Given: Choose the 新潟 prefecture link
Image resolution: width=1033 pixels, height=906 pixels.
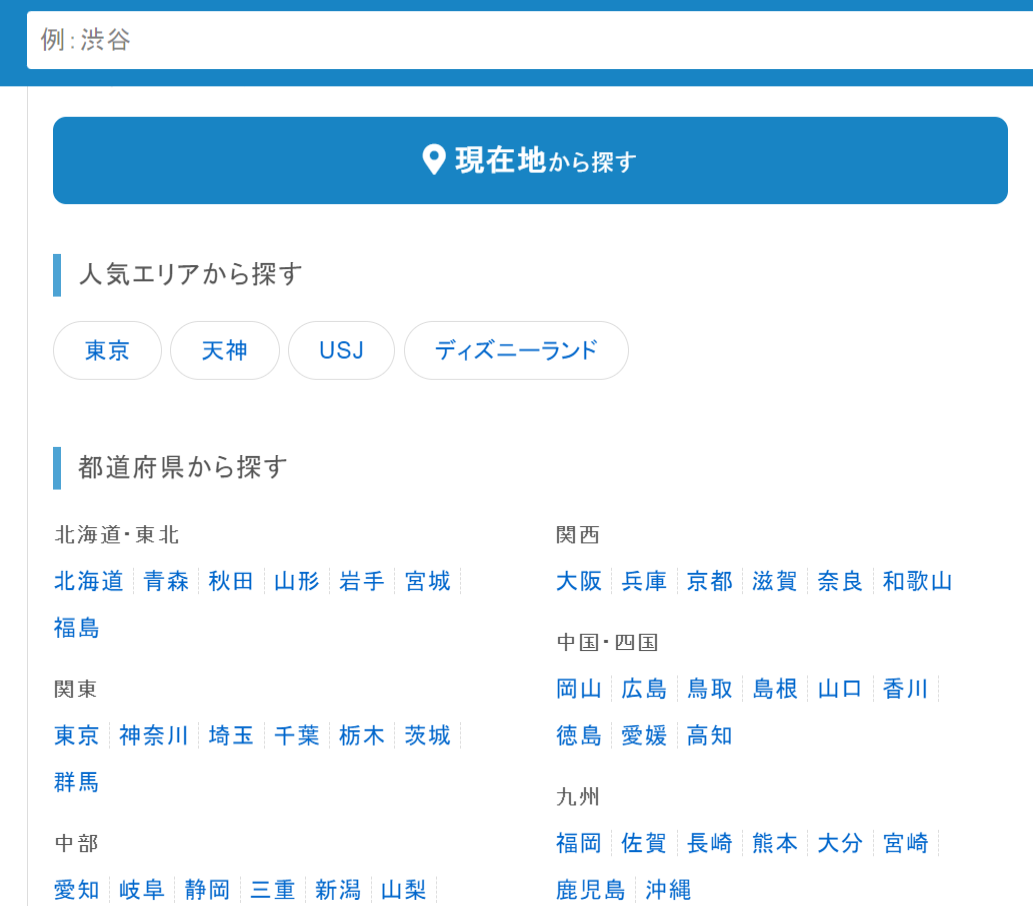Looking at the screenshot, I should tap(338, 890).
